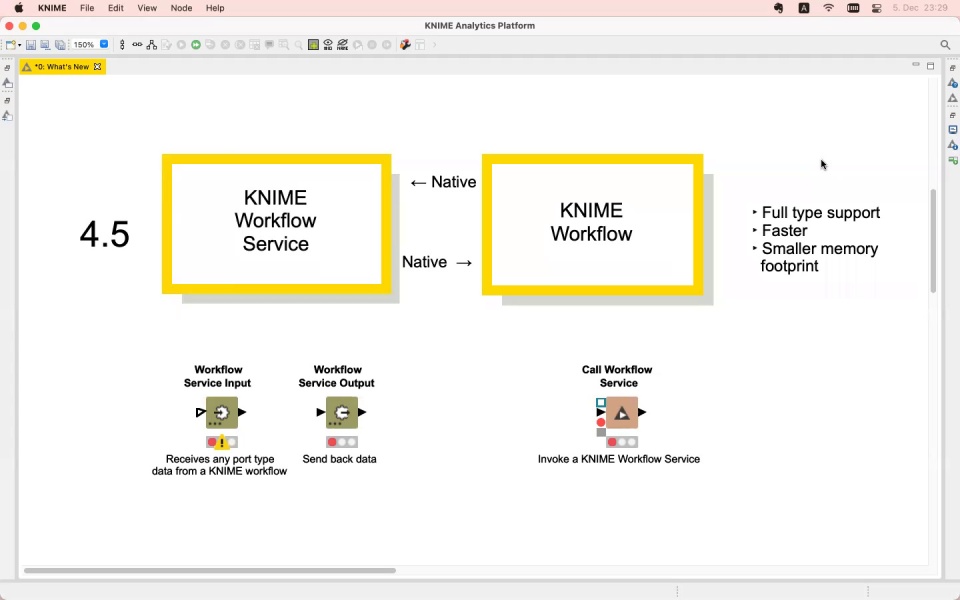Screen dimensions: 960x600
Task: Click the Evernote elephant menu bar icon
Action: point(778,8)
